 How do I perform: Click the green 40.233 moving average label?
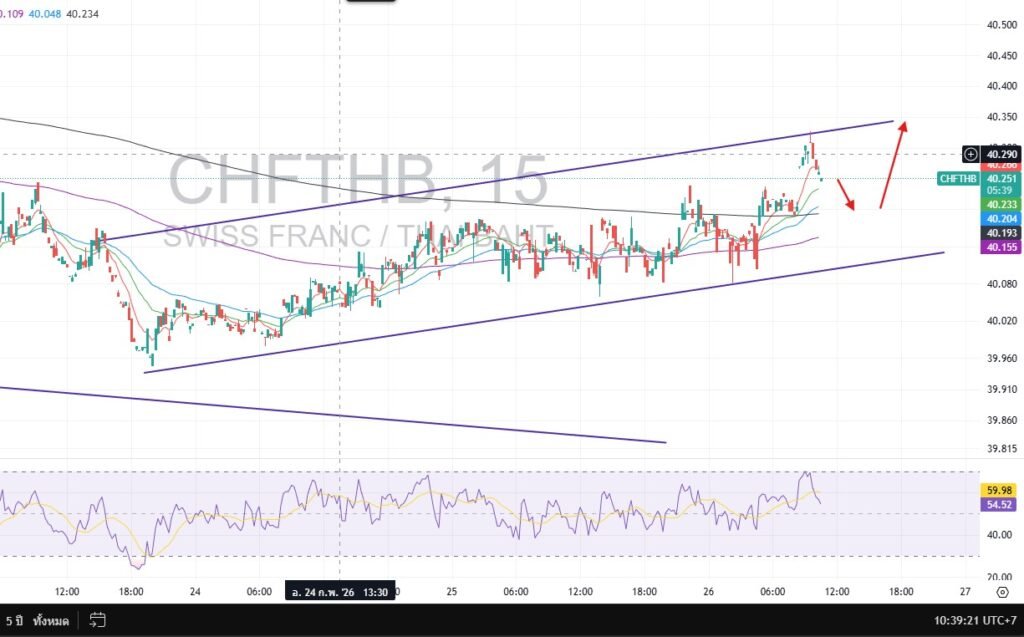coord(1001,204)
